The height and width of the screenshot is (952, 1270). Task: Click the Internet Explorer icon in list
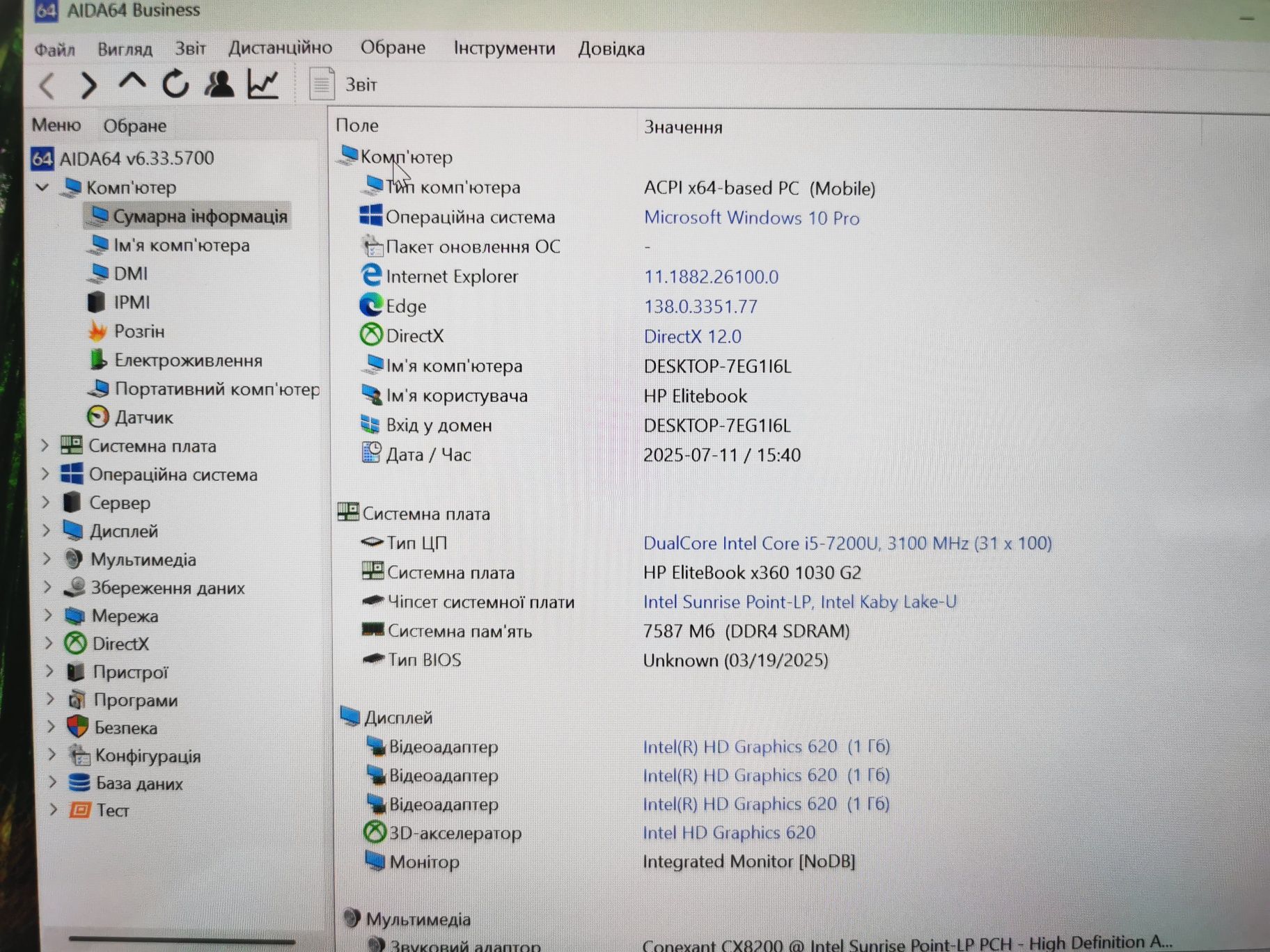click(x=371, y=276)
